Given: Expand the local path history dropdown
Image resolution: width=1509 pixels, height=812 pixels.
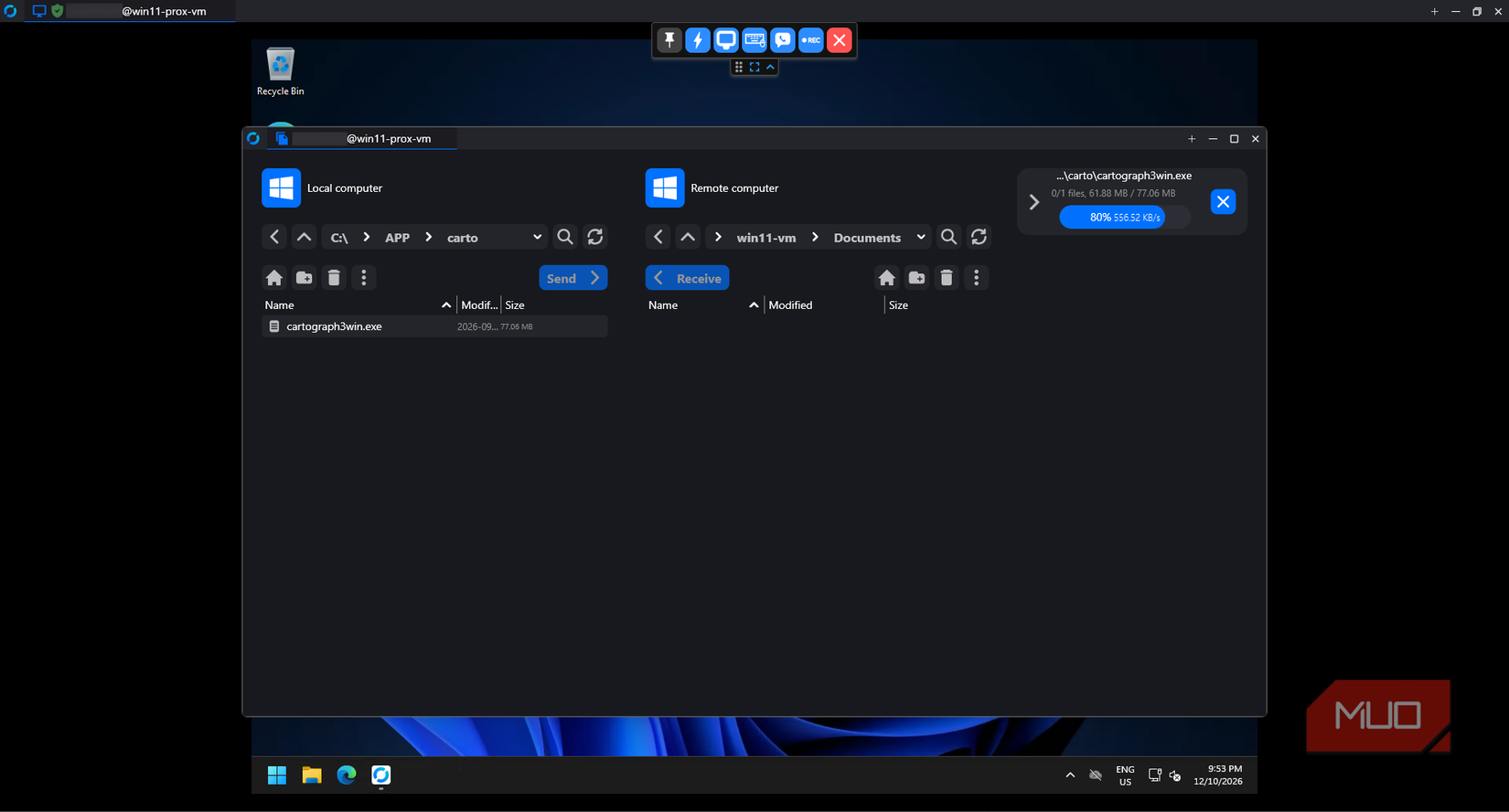Looking at the screenshot, I should pyautogui.click(x=537, y=237).
